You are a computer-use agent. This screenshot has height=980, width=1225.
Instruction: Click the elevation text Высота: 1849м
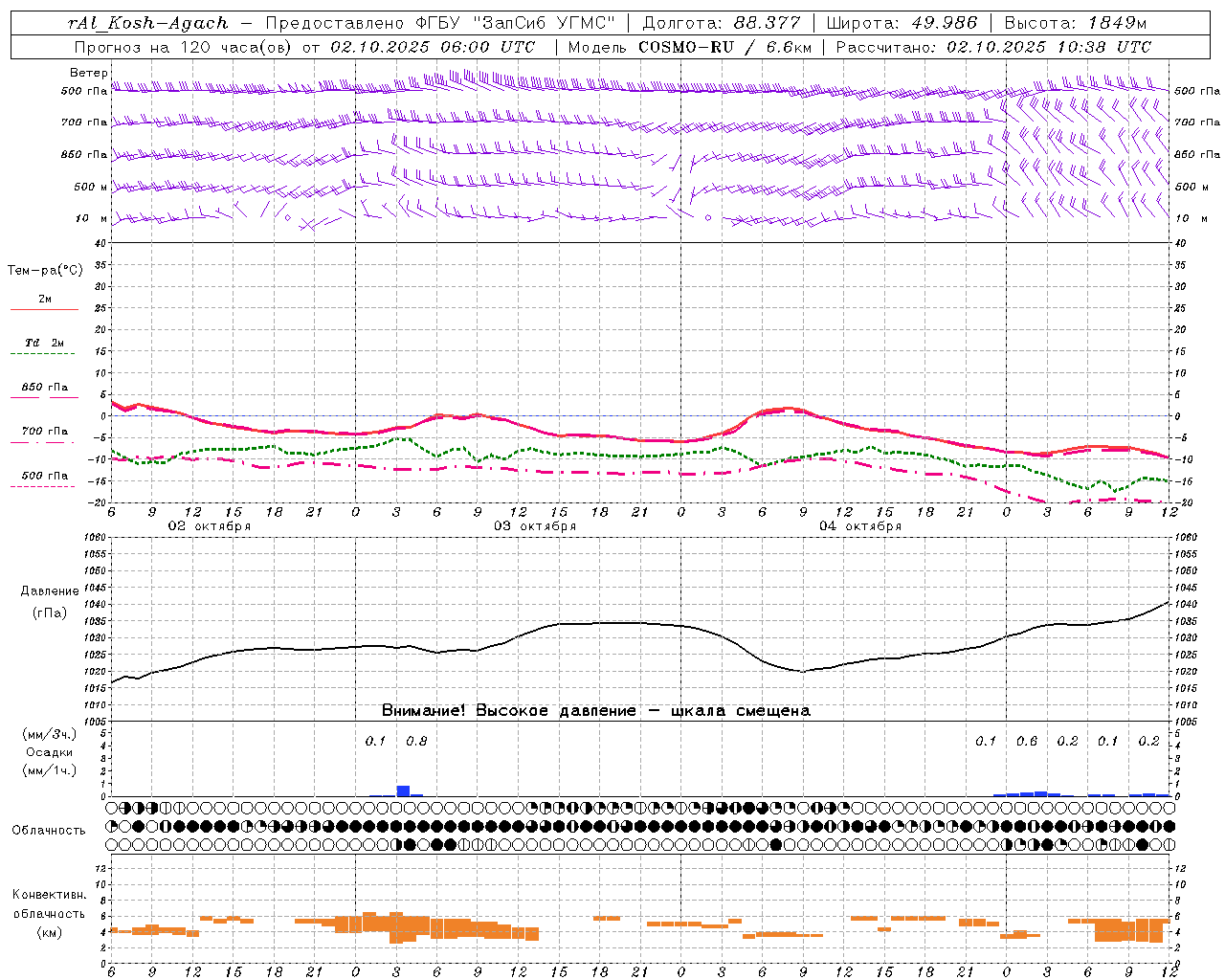tap(1076, 23)
